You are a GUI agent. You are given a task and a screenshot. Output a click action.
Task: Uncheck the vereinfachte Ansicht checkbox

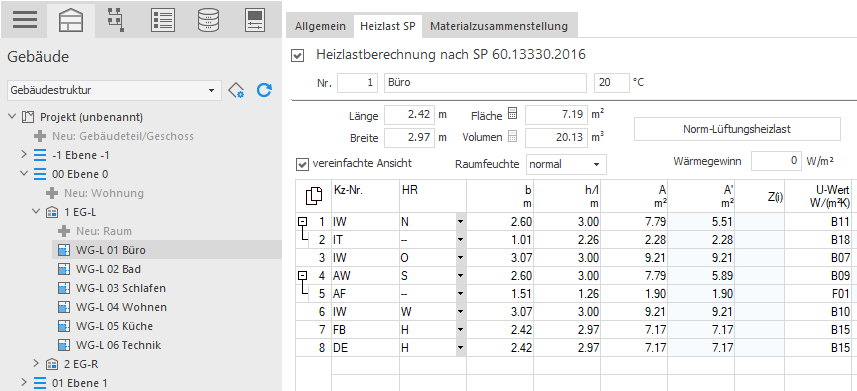pos(302,164)
